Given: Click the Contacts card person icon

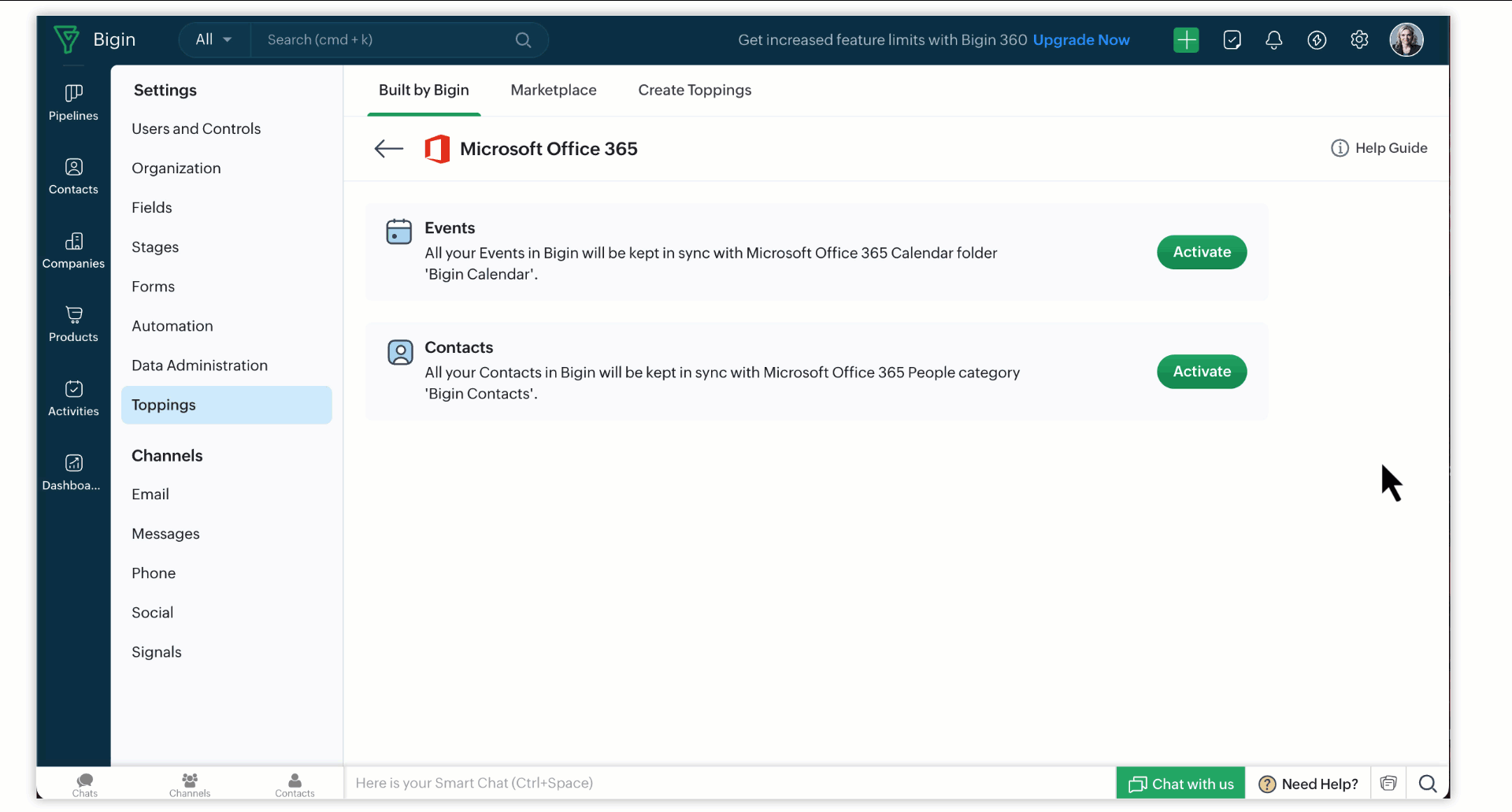Looking at the screenshot, I should point(400,352).
